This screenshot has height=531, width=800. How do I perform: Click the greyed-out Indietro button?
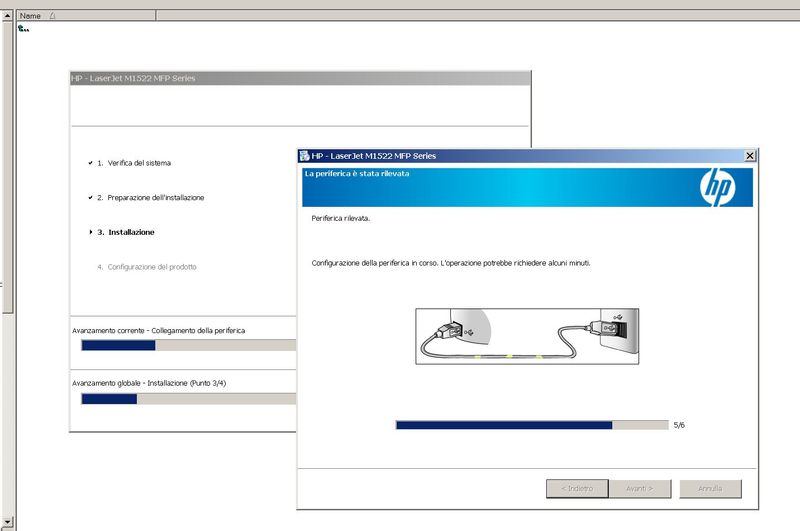tap(577, 489)
